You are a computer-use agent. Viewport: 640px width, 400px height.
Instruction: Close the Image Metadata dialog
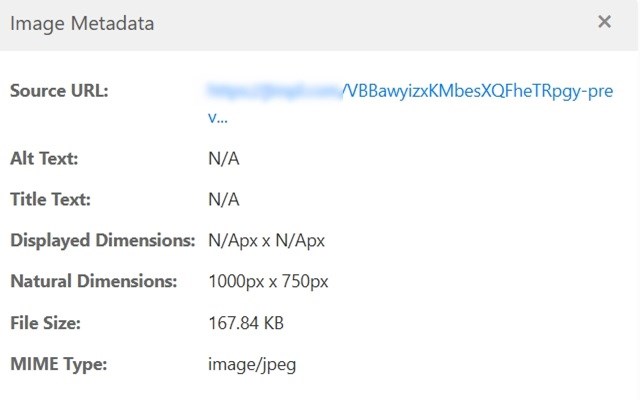click(604, 22)
